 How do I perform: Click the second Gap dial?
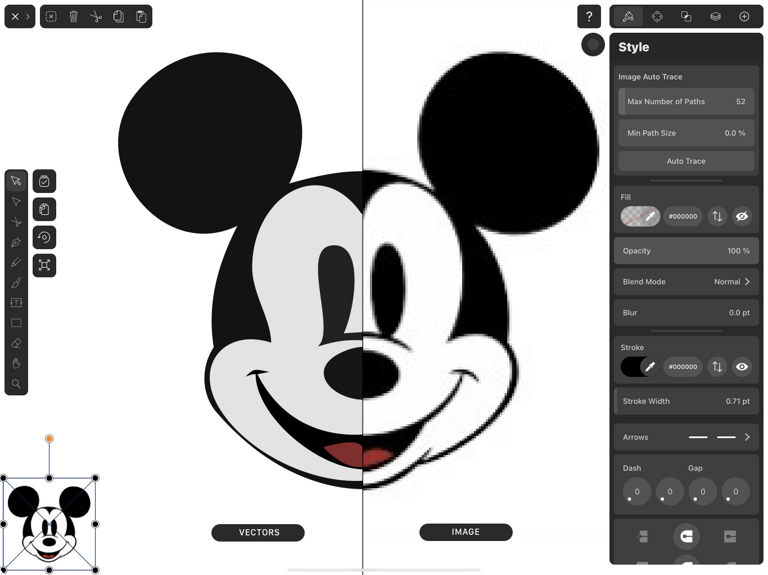point(735,492)
